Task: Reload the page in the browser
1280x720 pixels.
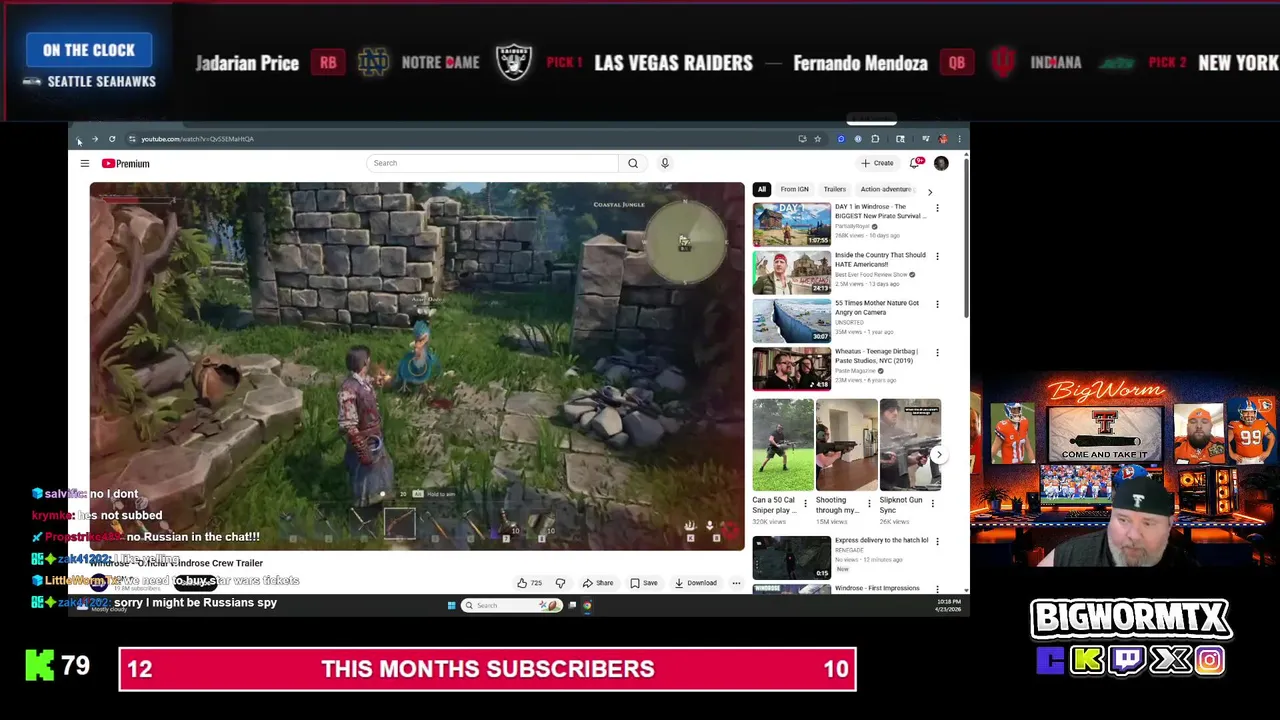Action: [112, 139]
